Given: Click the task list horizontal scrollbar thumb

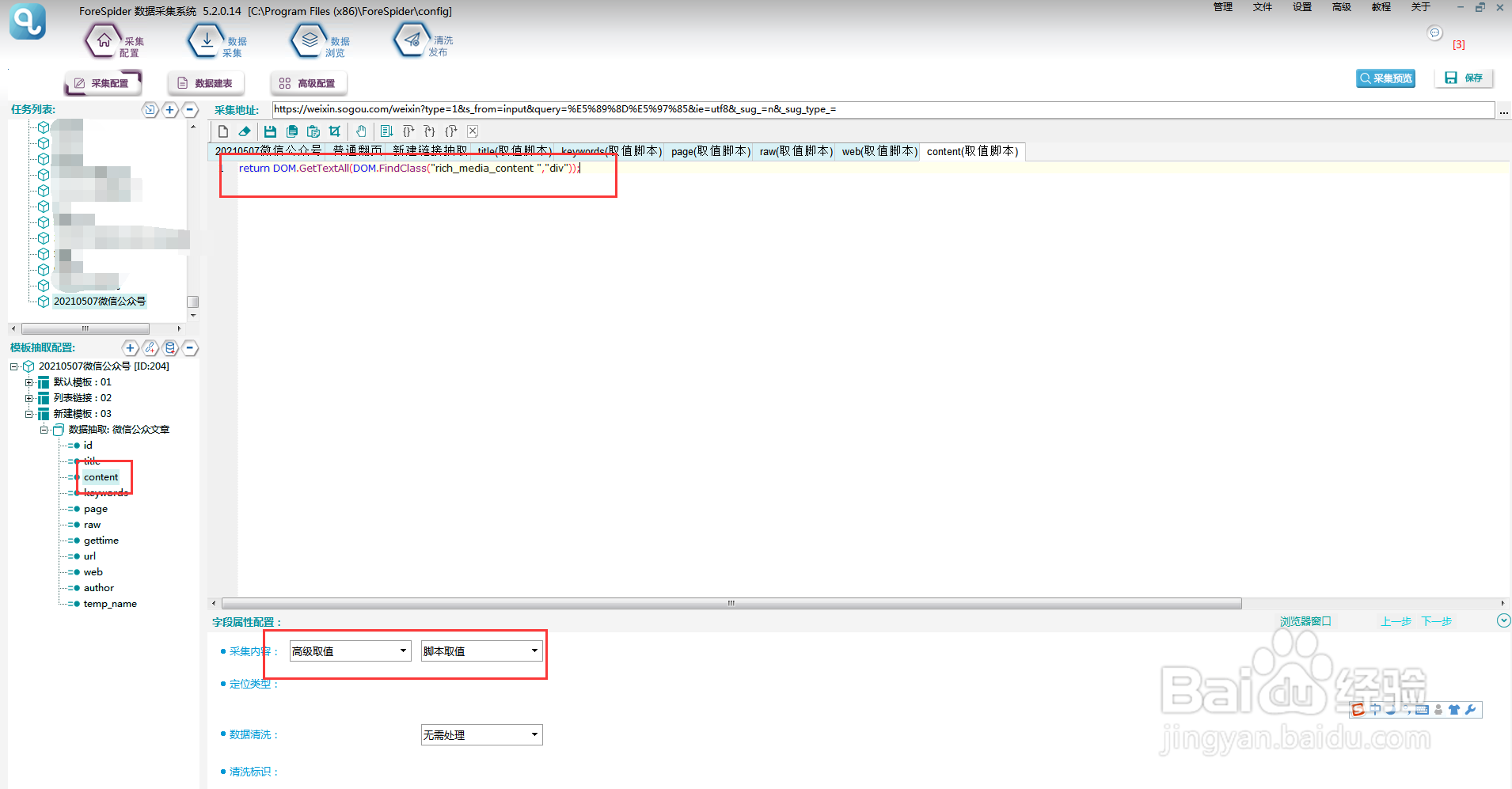Looking at the screenshot, I should [x=85, y=328].
